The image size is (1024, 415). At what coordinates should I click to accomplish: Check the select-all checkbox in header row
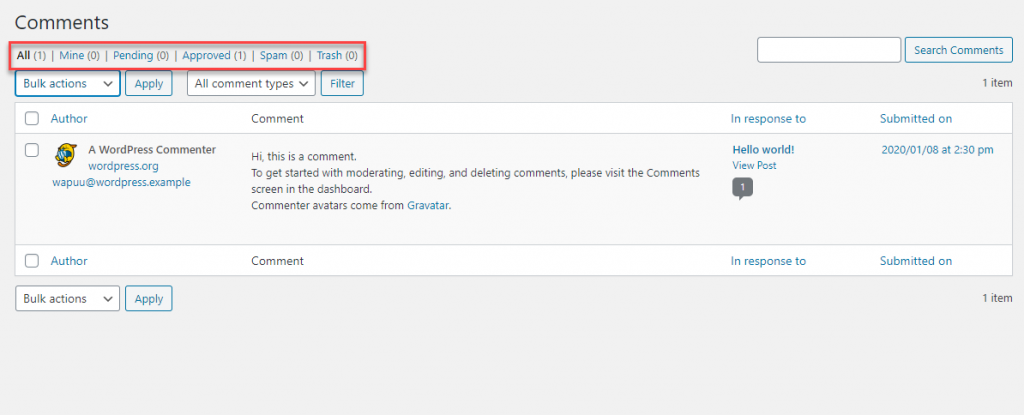31,118
